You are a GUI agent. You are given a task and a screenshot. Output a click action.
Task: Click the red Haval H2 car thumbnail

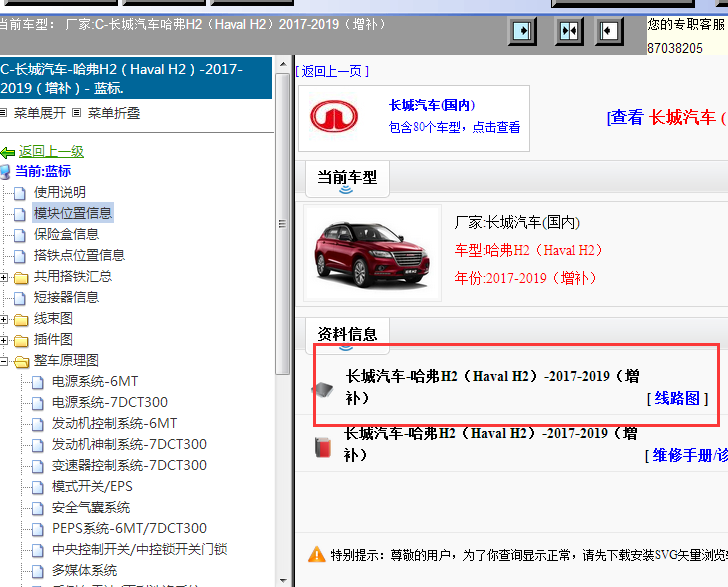[x=372, y=254]
